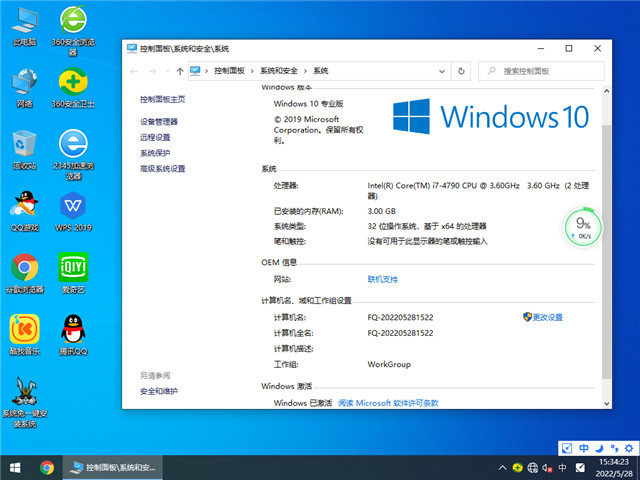The height and width of the screenshot is (480, 640).
Task: Click the 9% floating performance widget
Action: click(x=583, y=227)
